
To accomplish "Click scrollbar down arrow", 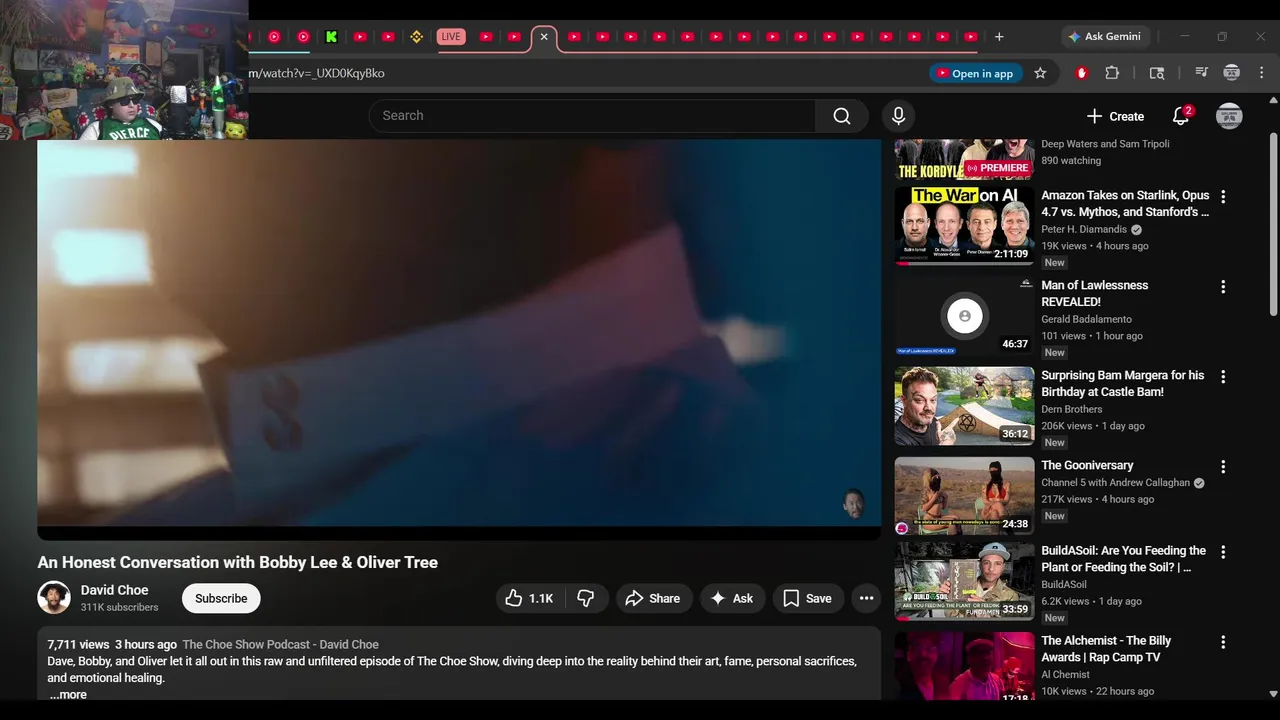I will click(x=1273, y=693).
